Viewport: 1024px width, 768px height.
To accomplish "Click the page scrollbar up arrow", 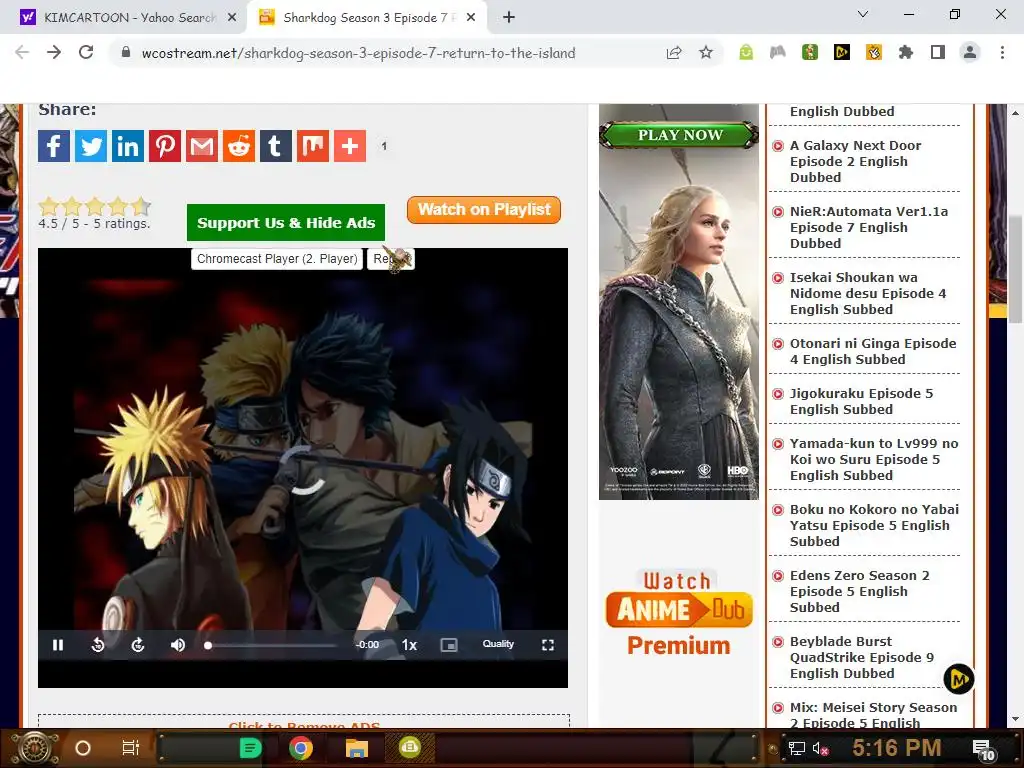I will 1016,113.
